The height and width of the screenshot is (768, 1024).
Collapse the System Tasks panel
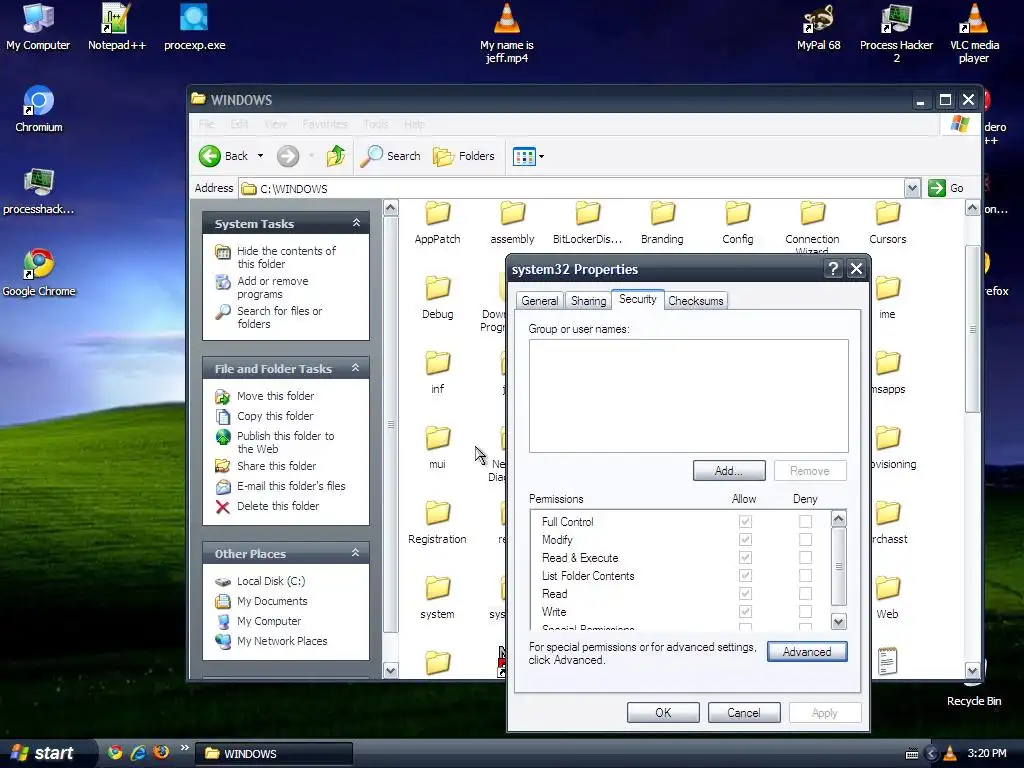click(x=356, y=223)
